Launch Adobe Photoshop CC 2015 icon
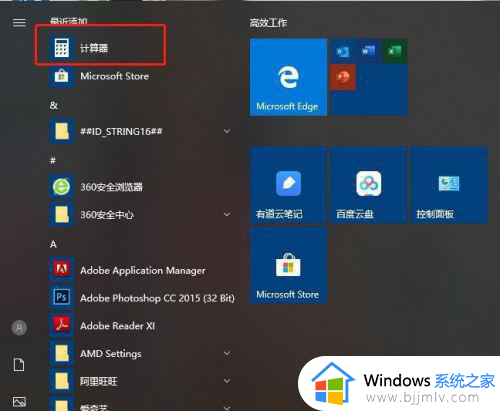This screenshot has width=500, height=411. point(62,298)
